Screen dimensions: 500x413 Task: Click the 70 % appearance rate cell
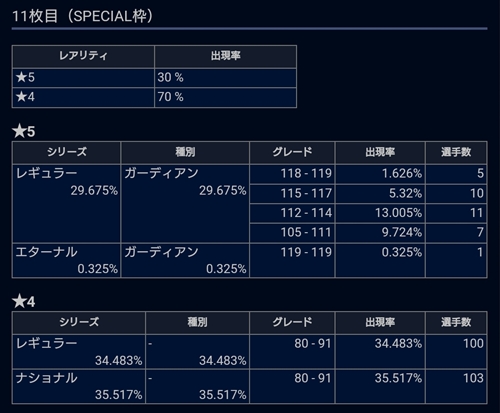pos(225,97)
